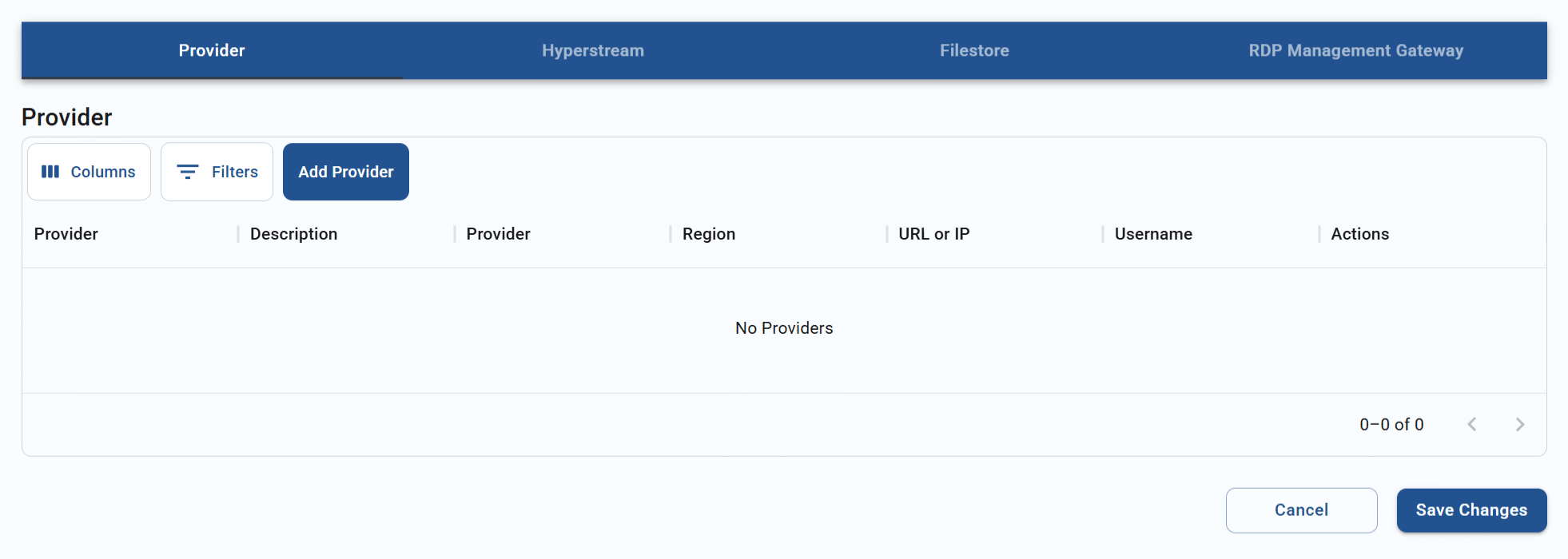This screenshot has height=559, width=1568.
Task: Sort by the Description column header
Action: click(x=293, y=233)
